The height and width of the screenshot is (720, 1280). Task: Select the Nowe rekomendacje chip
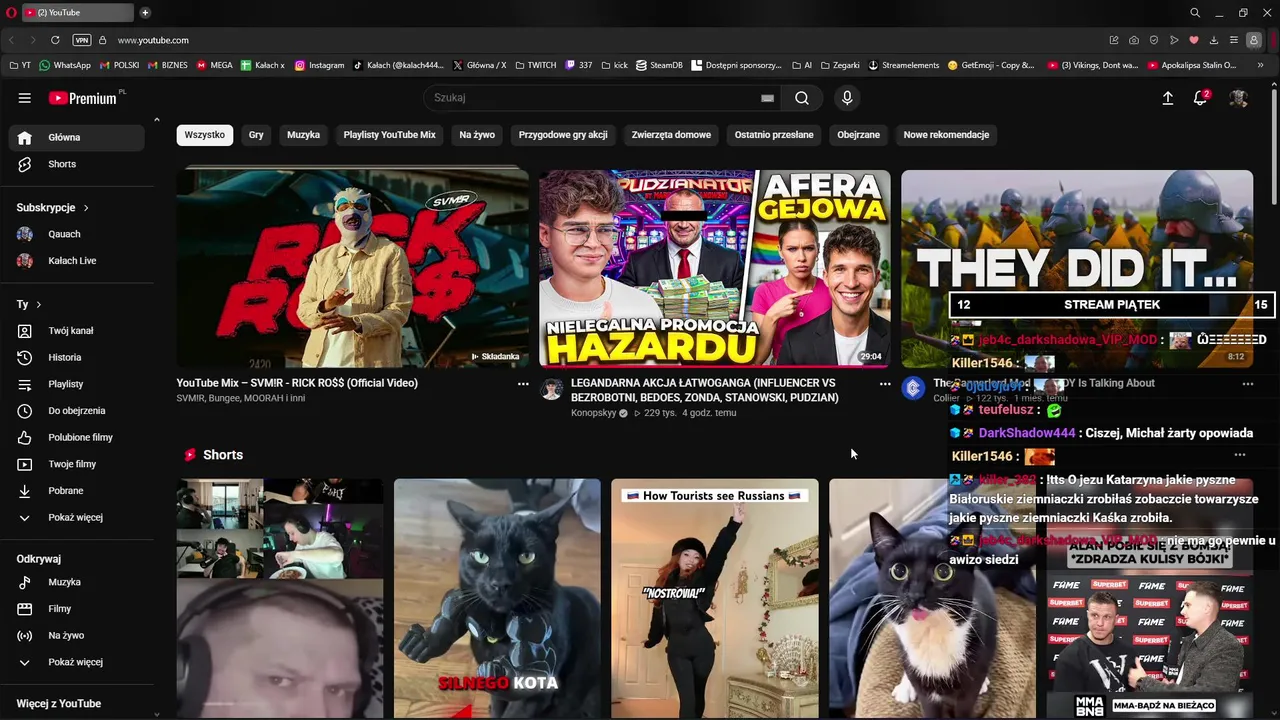tap(946, 135)
